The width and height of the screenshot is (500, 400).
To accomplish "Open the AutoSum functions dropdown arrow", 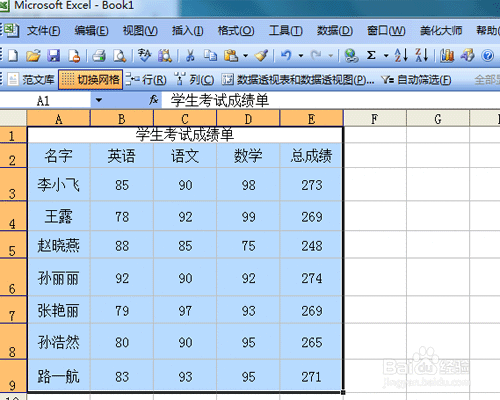I will pos(386,55).
